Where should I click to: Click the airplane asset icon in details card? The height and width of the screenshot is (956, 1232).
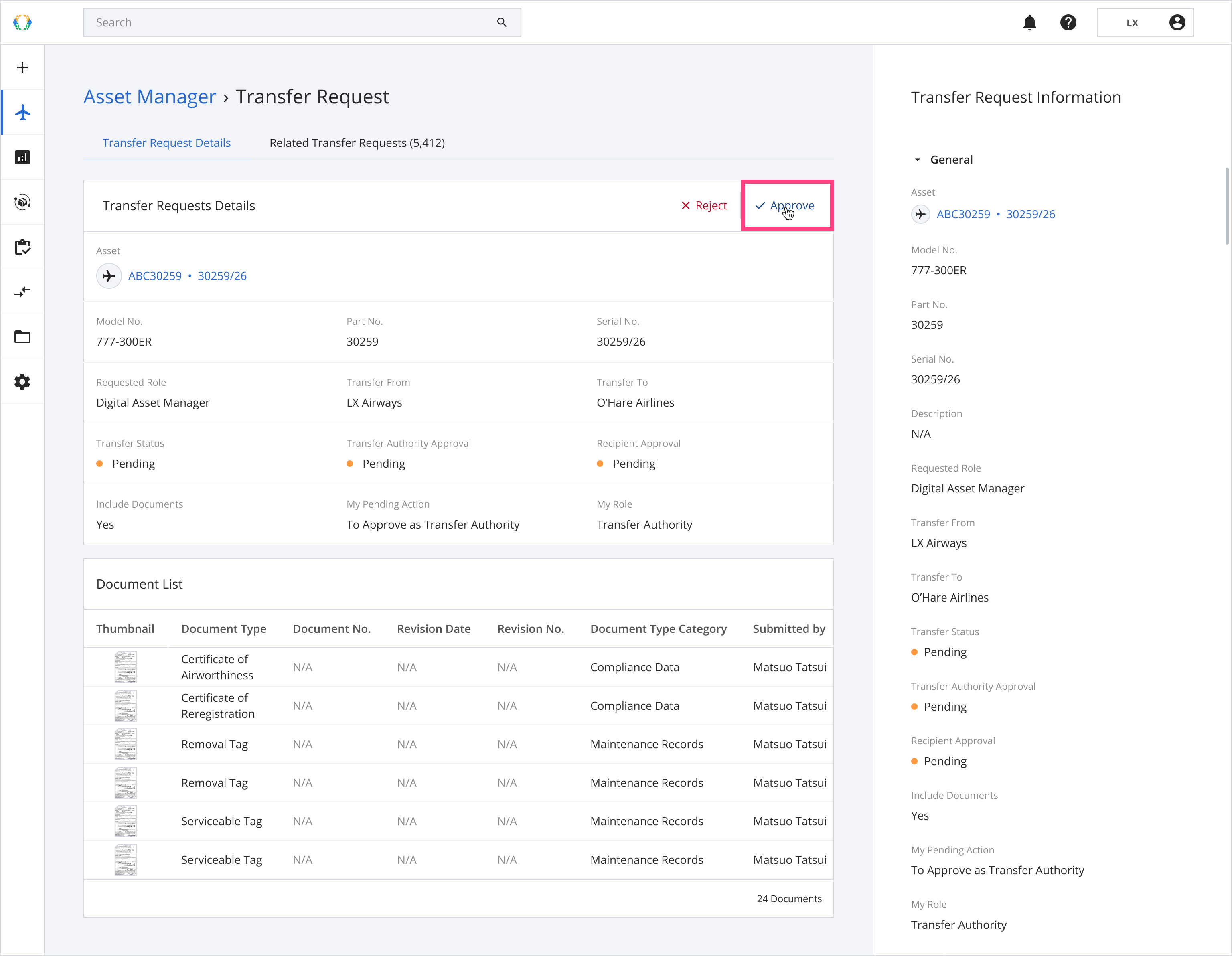tap(109, 276)
